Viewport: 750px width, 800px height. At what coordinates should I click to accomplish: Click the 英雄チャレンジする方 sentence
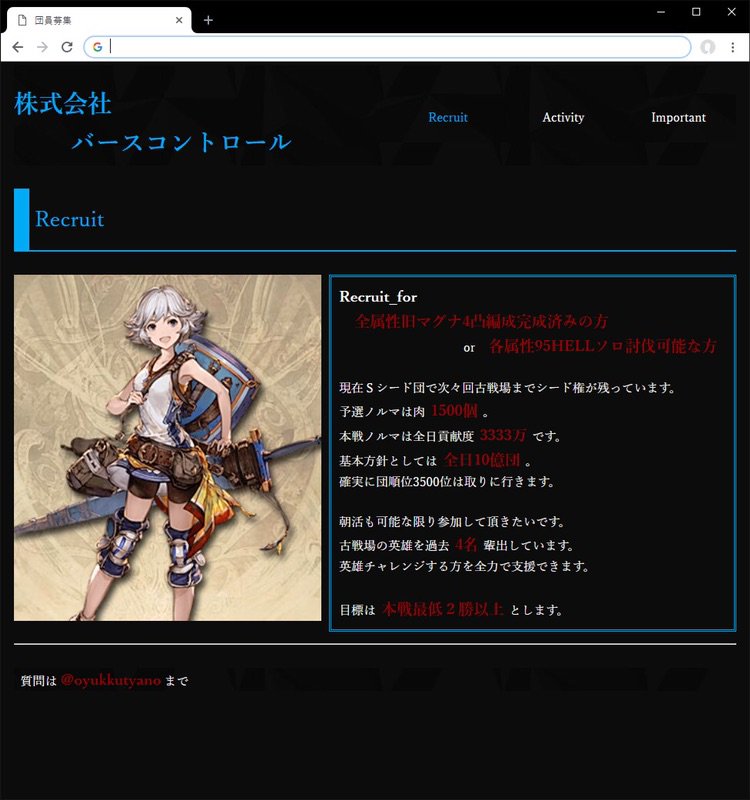(464, 566)
